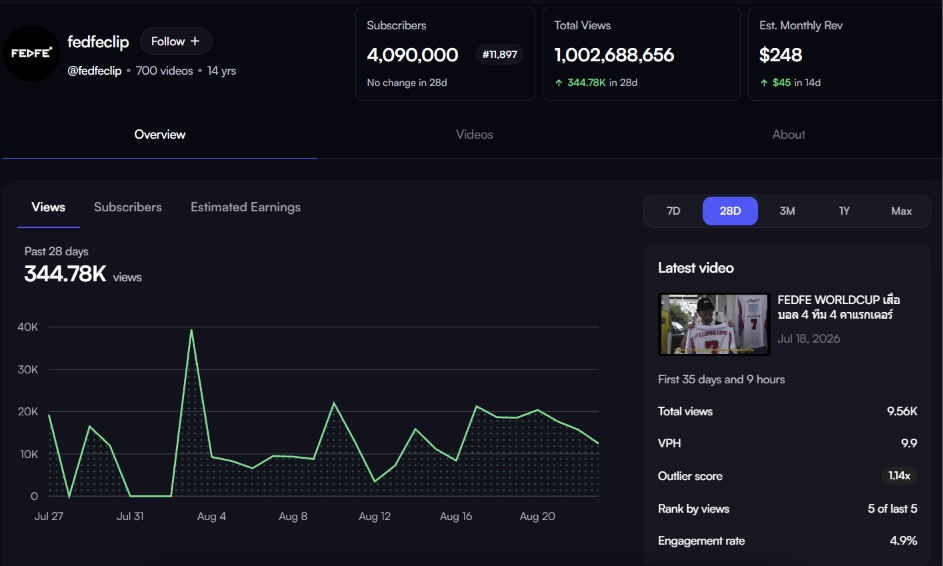Click the 9.9 VPH value
The height and width of the screenshot is (566, 943).
coord(909,443)
